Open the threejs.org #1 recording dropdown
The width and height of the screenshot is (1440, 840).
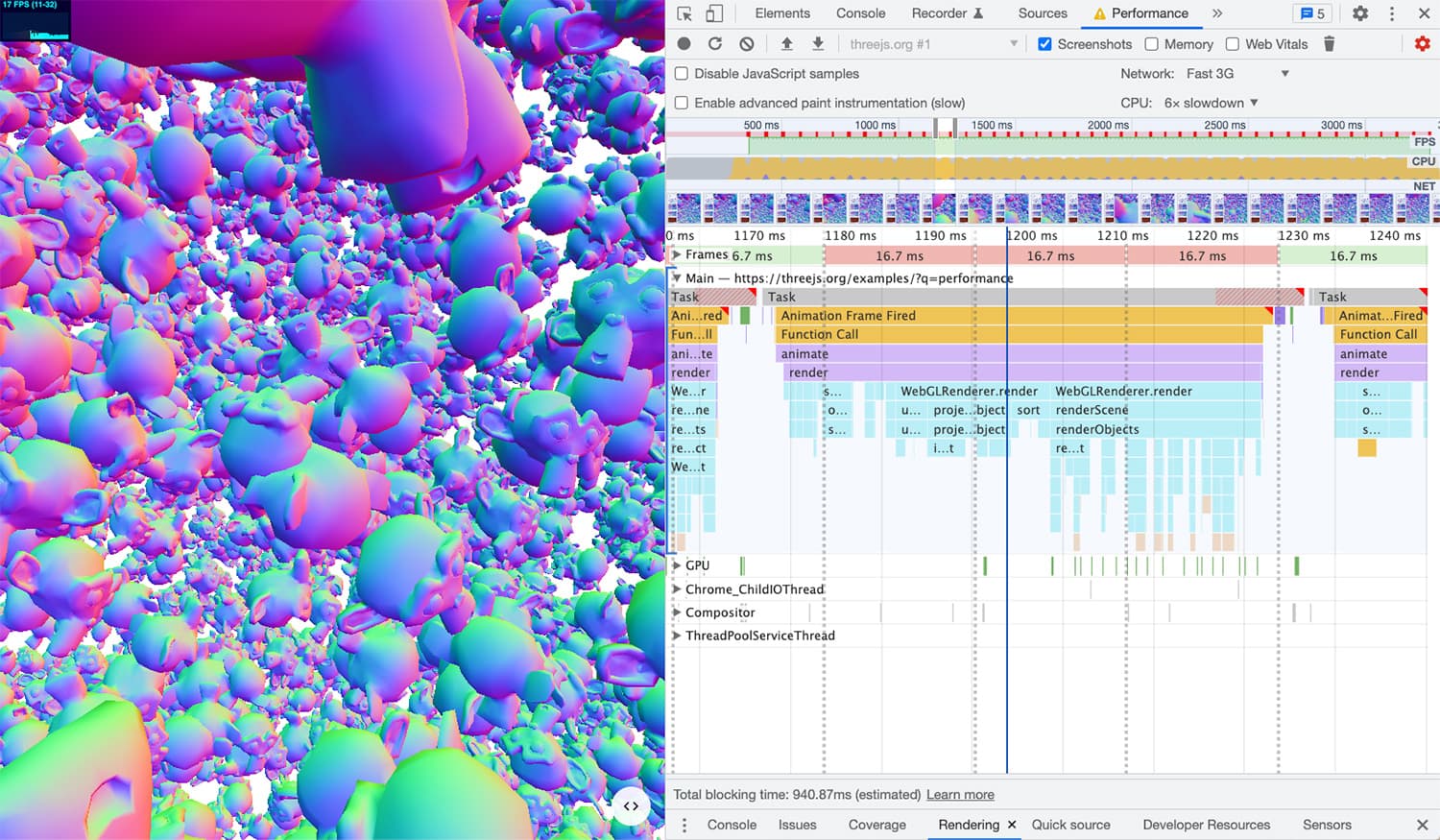pyautogui.click(x=933, y=44)
